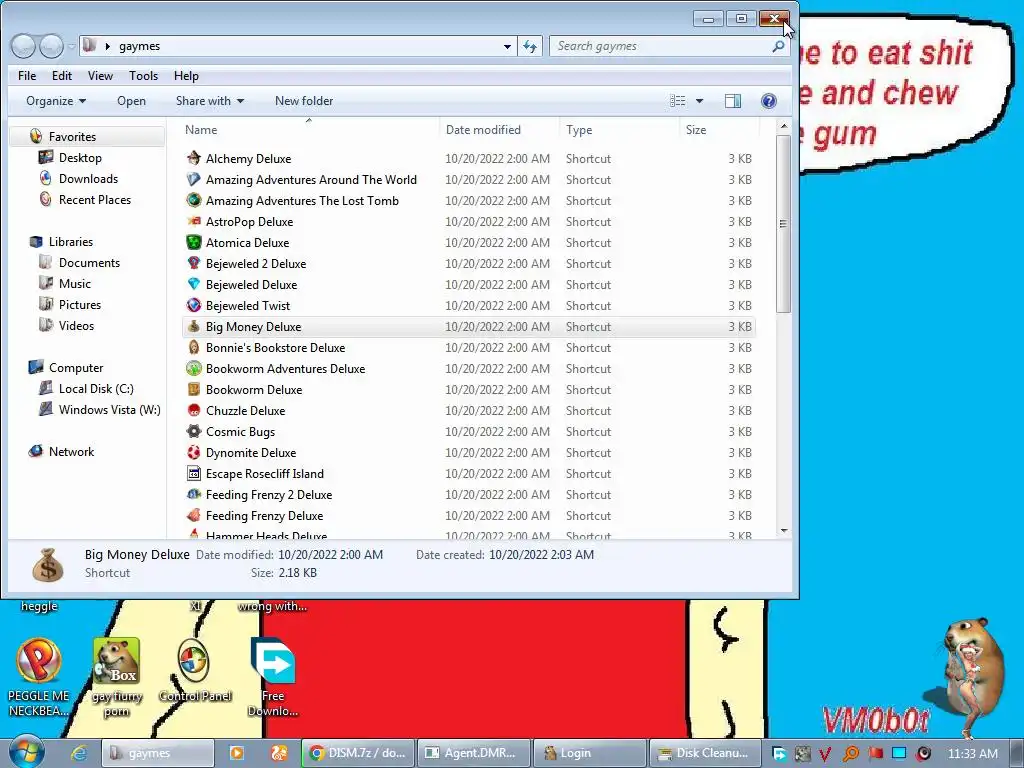
Task: Click the Open toolbar button
Action: pos(131,101)
